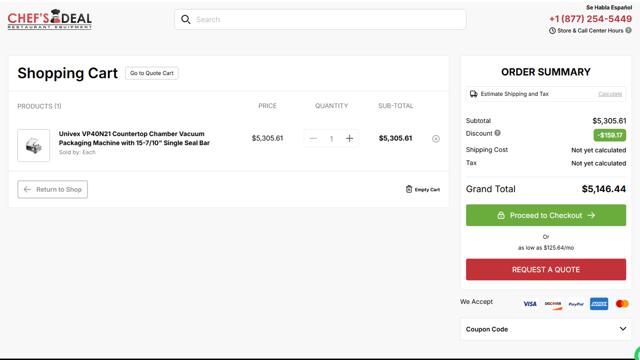The image size is (640, 360).
Task: Click the clock icon beside store hours
Action: [552, 31]
